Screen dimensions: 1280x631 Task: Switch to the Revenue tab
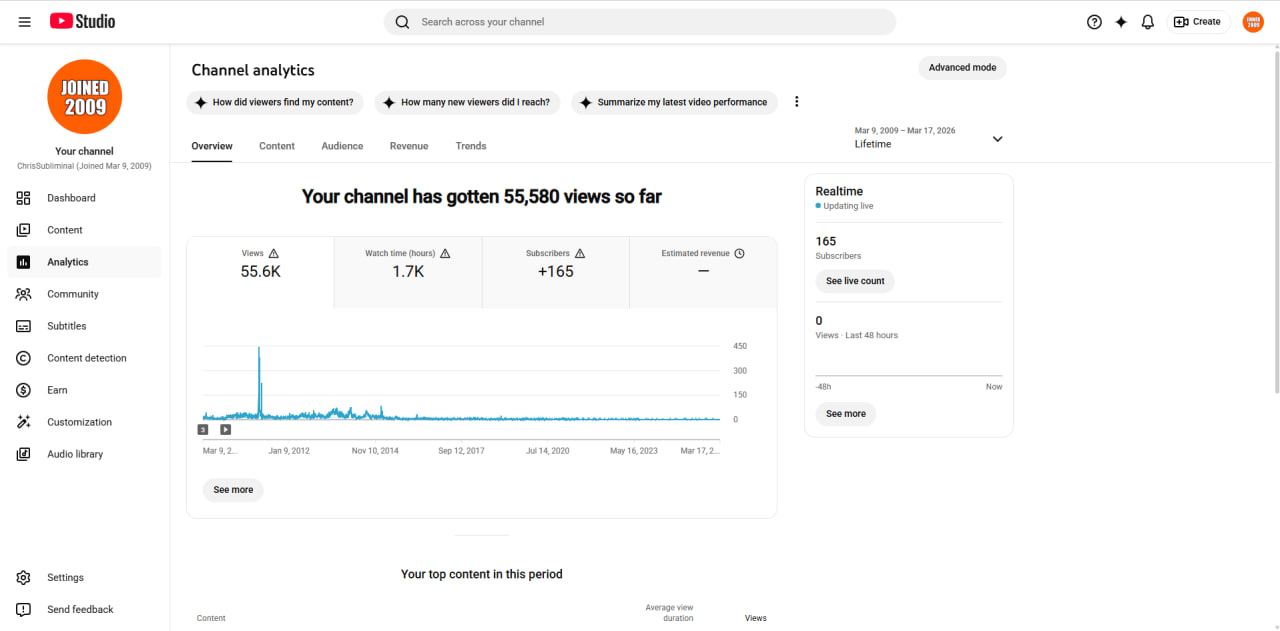click(x=409, y=146)
